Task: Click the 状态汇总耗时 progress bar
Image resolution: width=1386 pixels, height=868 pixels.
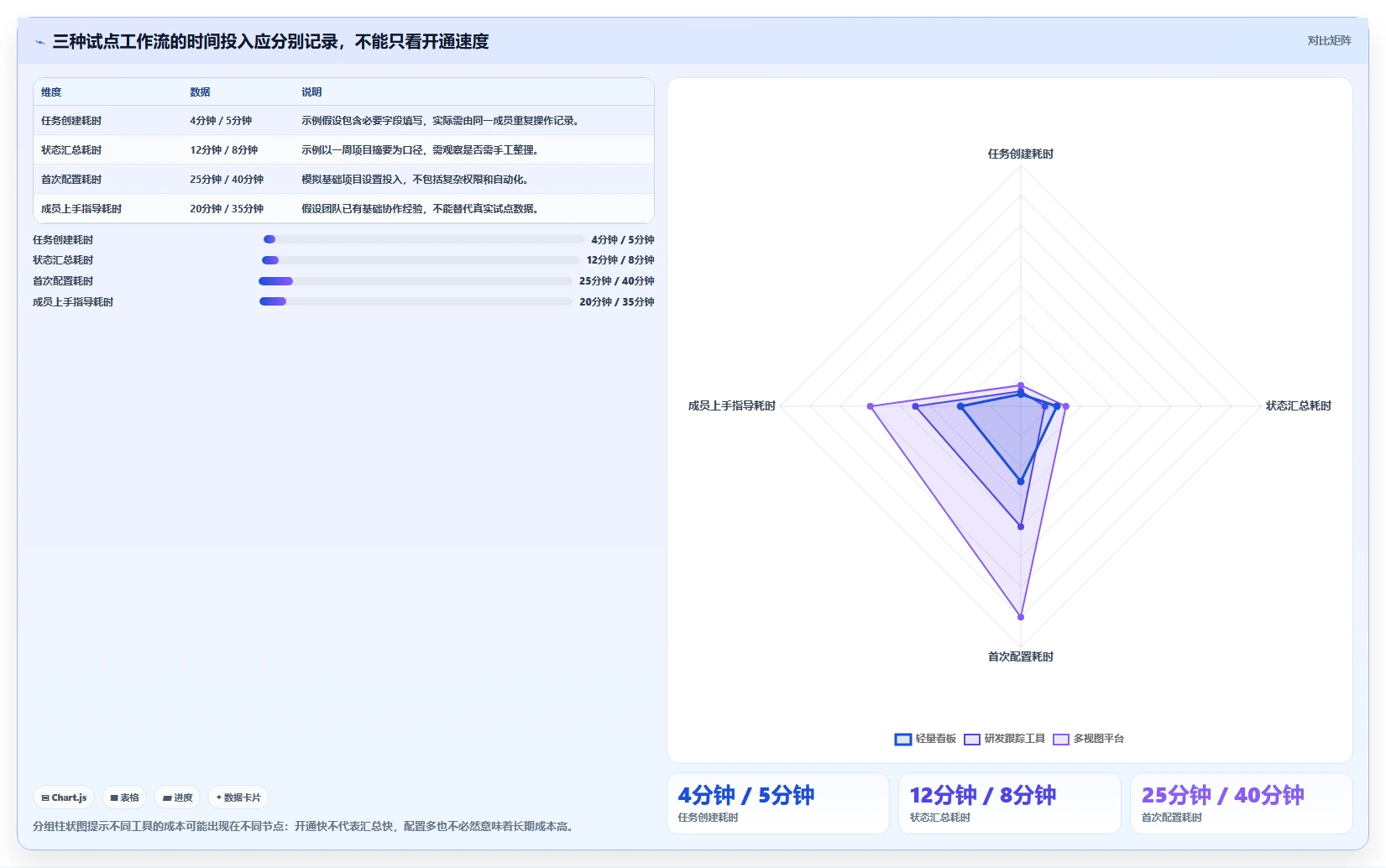Action: click(x=421, y=260)
